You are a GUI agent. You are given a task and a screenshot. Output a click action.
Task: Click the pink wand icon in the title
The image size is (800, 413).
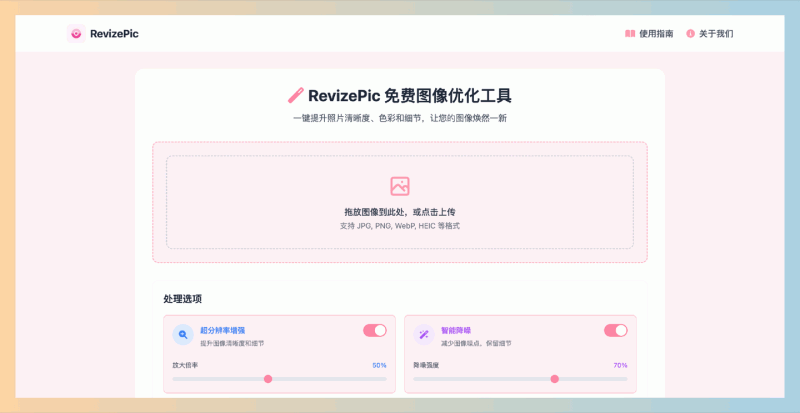point(296,95)
